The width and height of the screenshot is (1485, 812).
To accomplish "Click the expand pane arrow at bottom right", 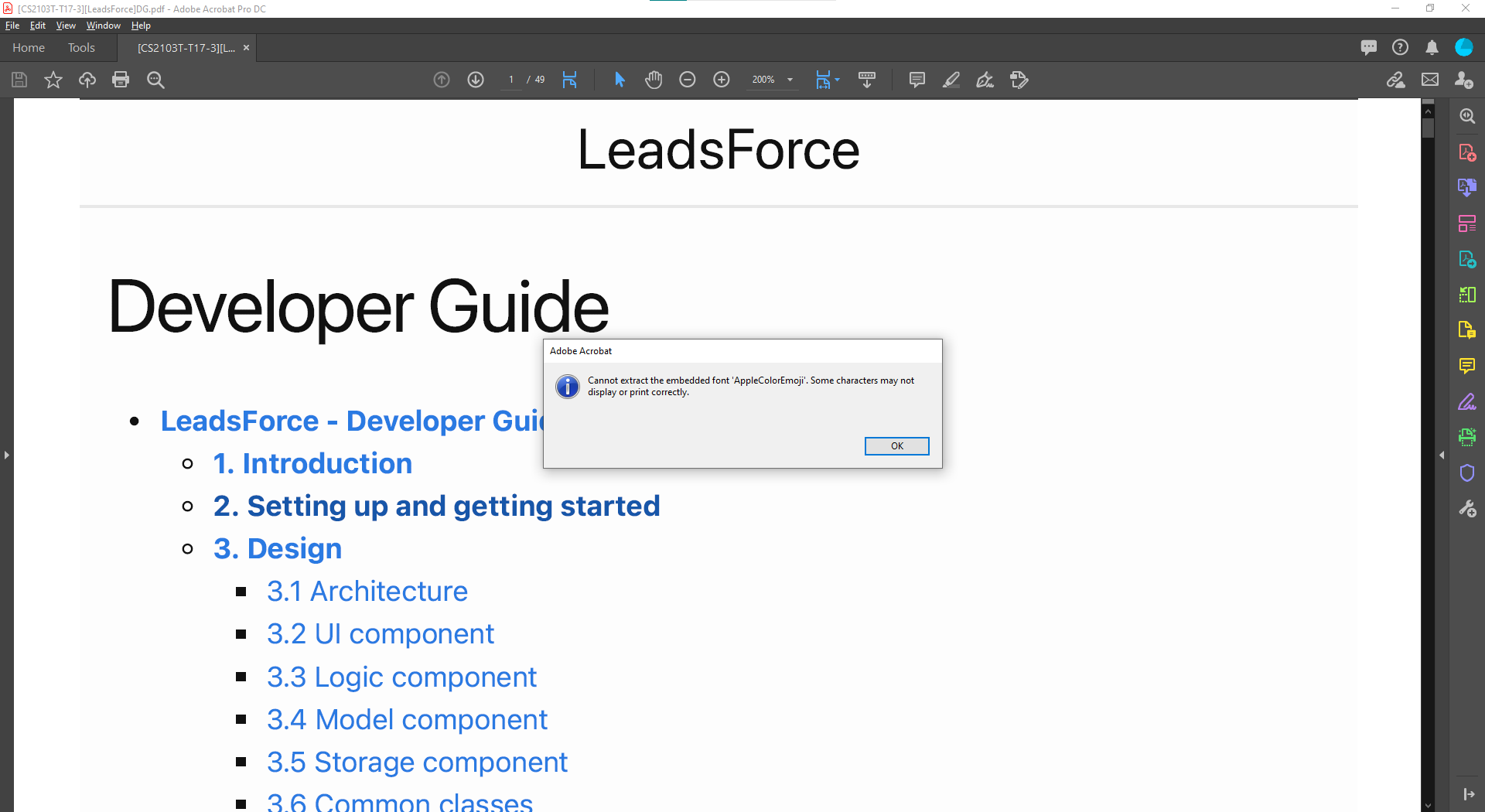I will [x=1468, y=794].
